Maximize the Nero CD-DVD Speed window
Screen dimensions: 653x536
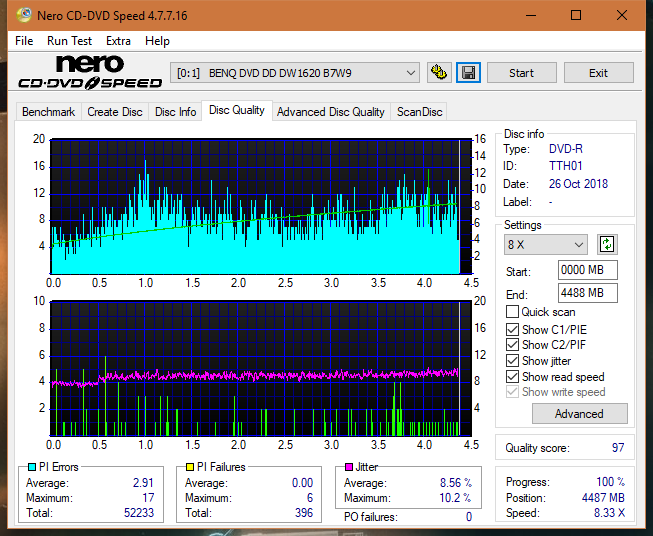coord(576,15)
